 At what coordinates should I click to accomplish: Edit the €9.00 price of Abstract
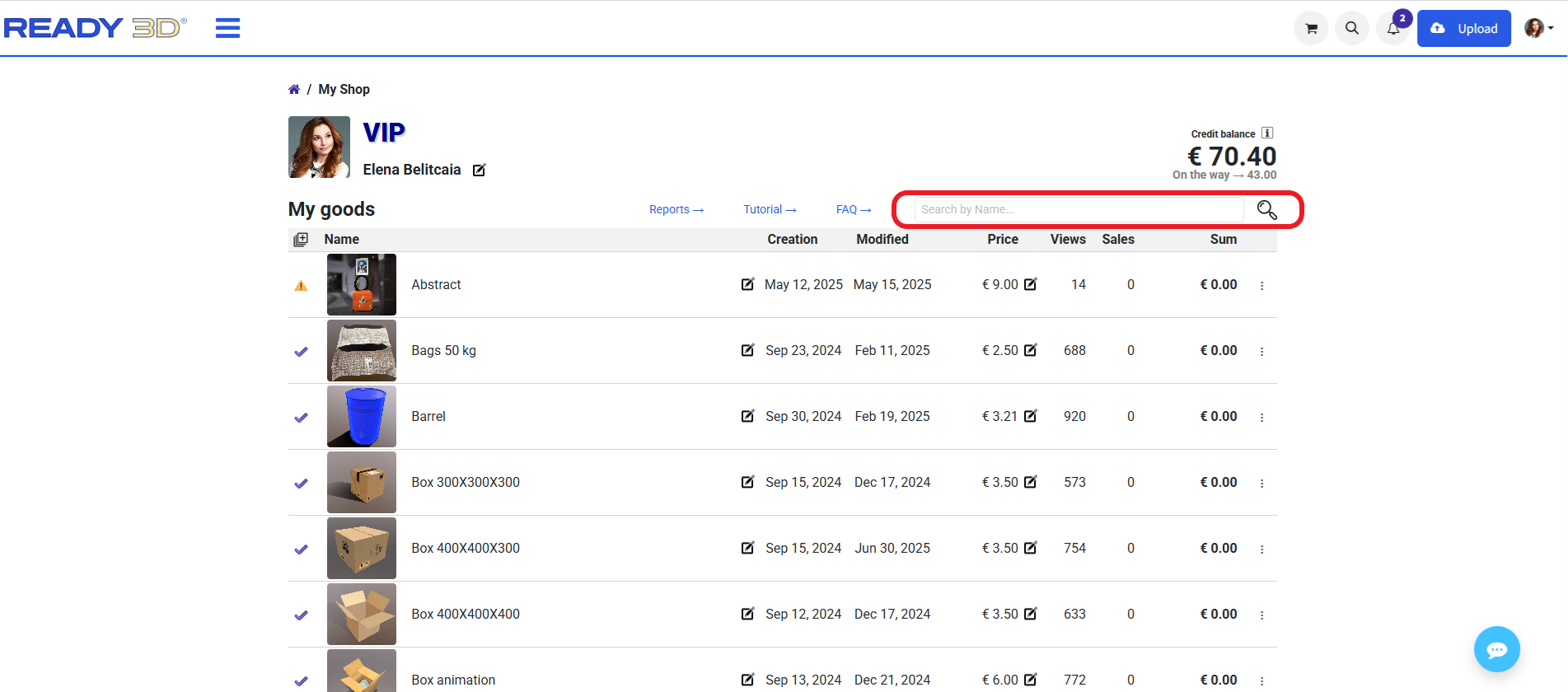1030,284
